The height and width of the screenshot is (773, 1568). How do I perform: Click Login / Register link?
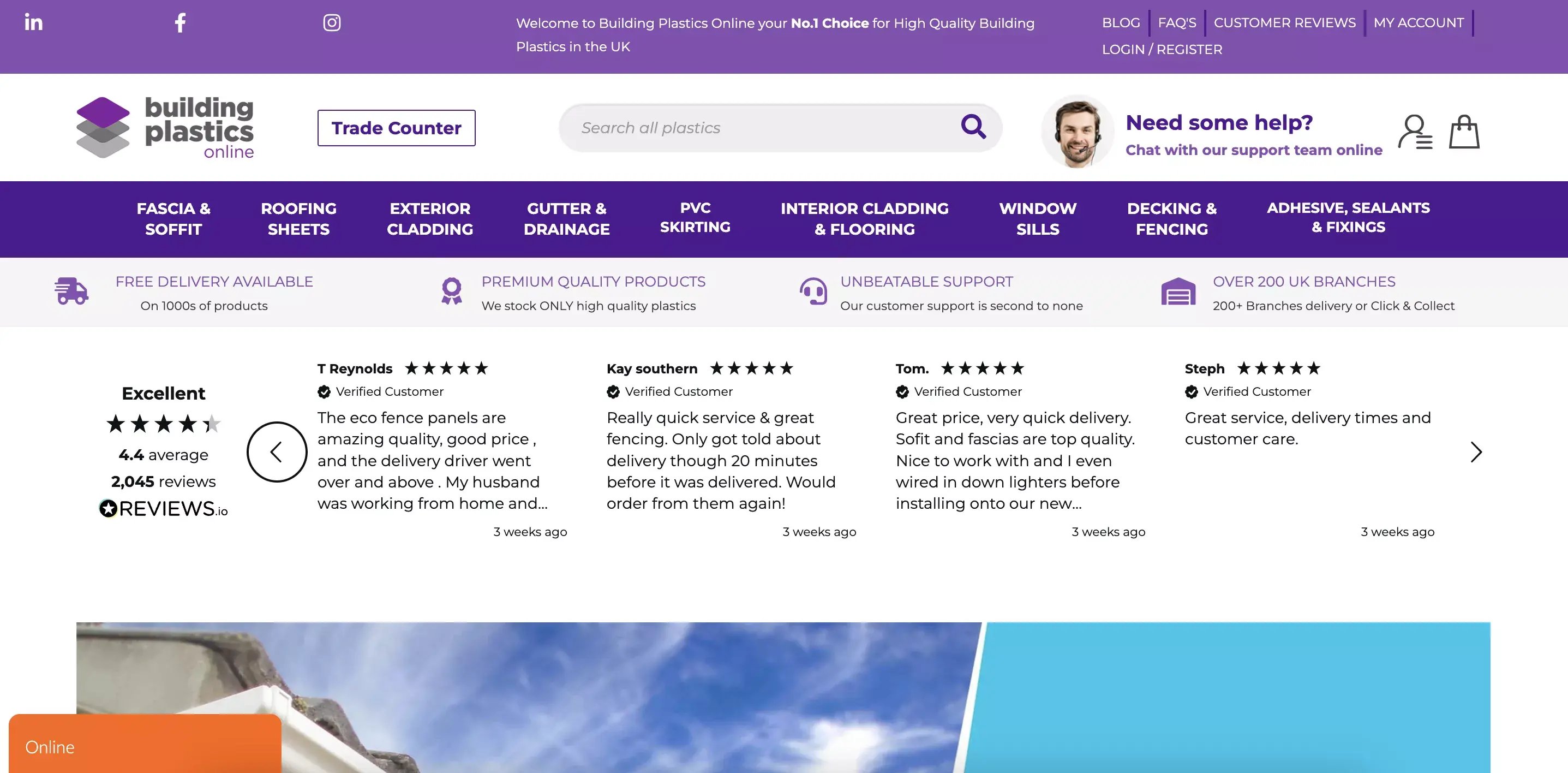(1162, 49)
